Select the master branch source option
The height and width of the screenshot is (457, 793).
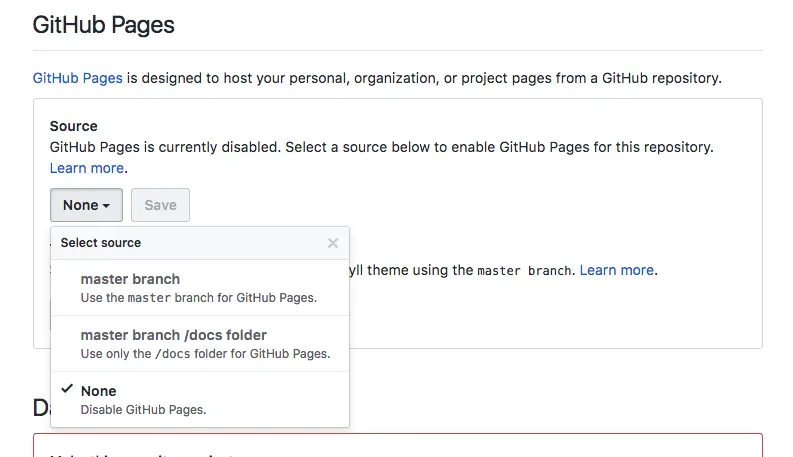pyautogui.click(x=130, y=279)
